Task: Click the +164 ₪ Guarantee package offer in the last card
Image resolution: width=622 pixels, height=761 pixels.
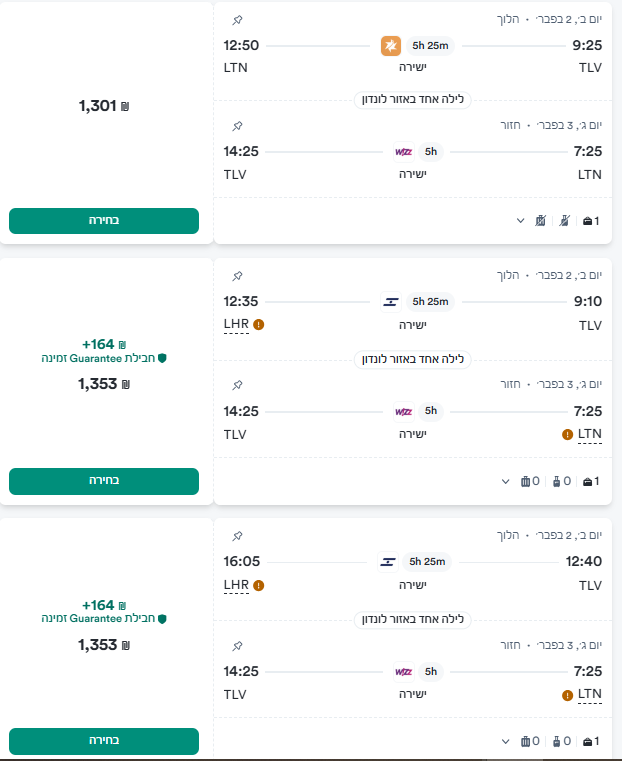Action: 104,611
